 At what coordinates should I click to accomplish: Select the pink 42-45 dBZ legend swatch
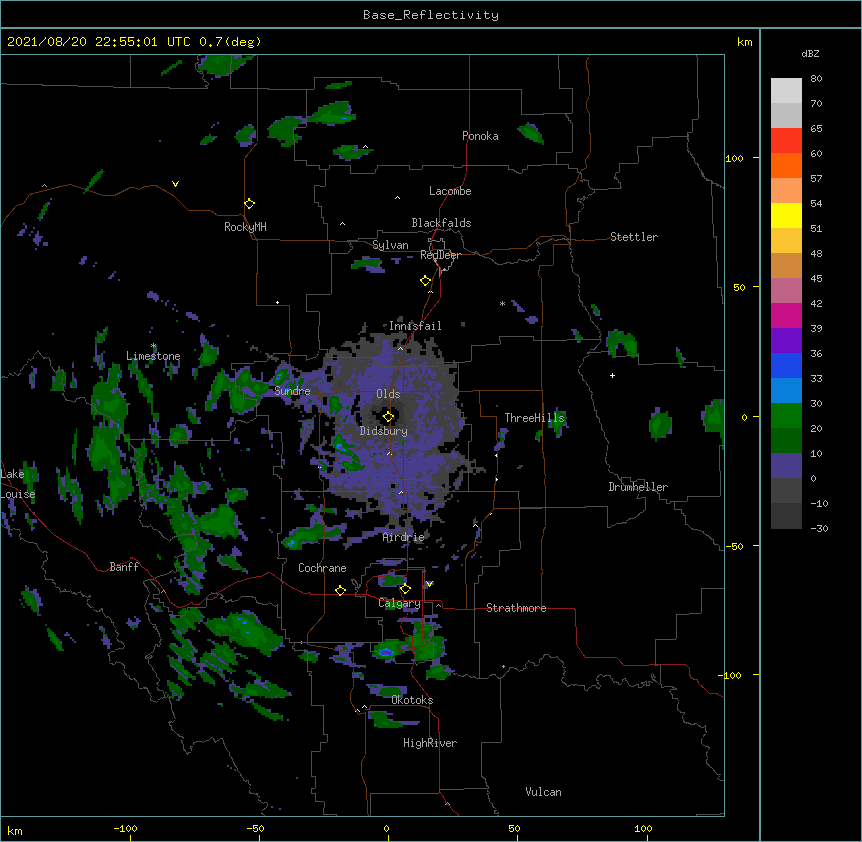click(x=786, y=291)
